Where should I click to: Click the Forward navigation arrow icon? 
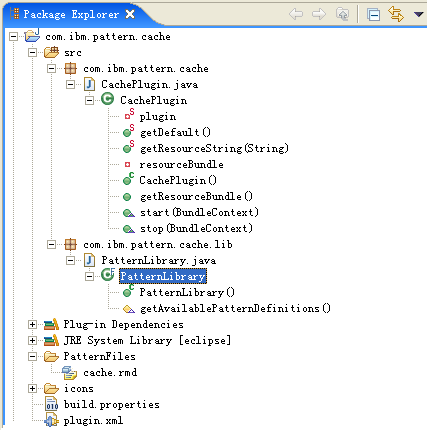pos(319,14)
